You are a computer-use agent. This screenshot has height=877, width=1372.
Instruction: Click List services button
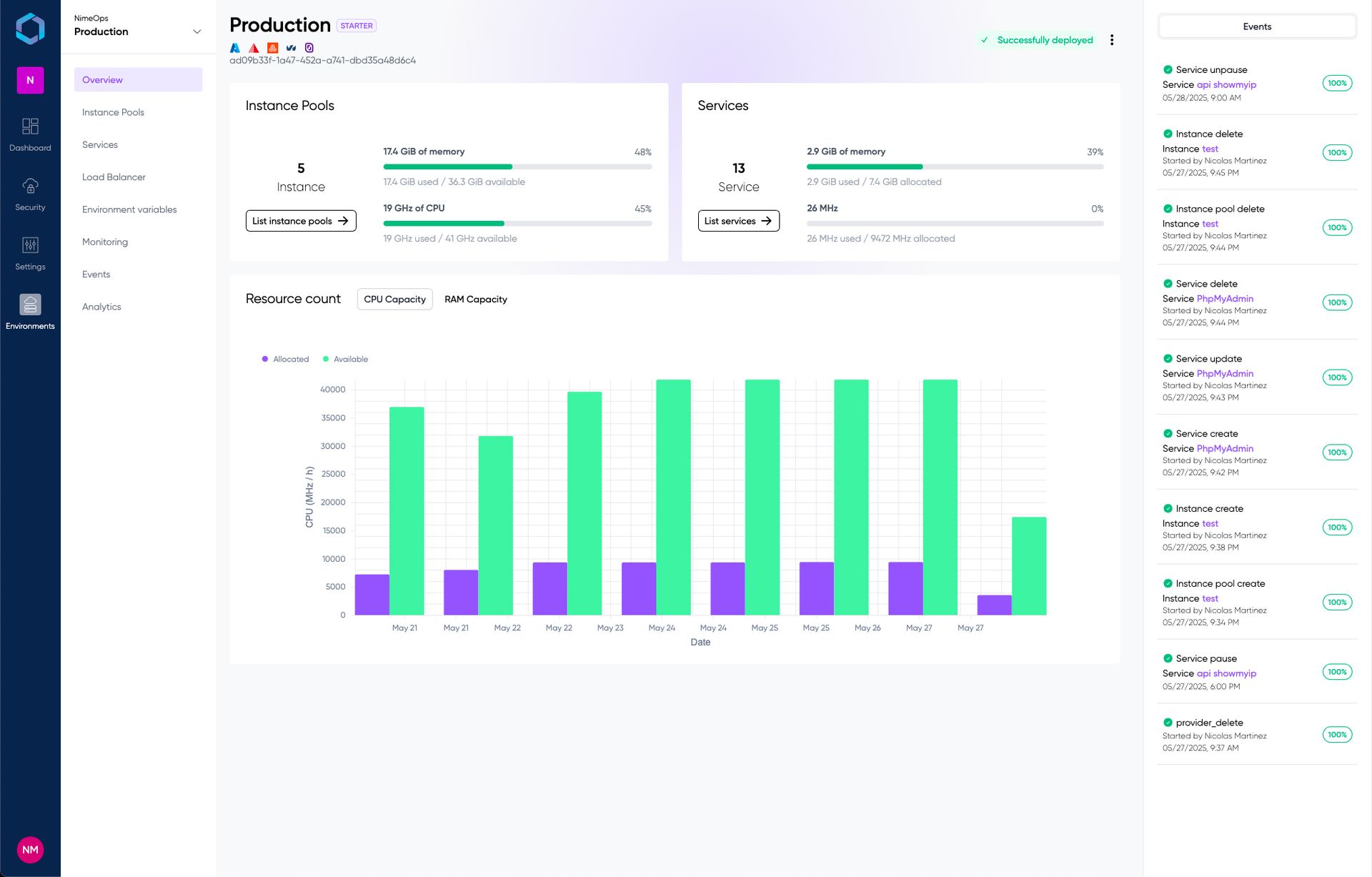pos(738,221)
